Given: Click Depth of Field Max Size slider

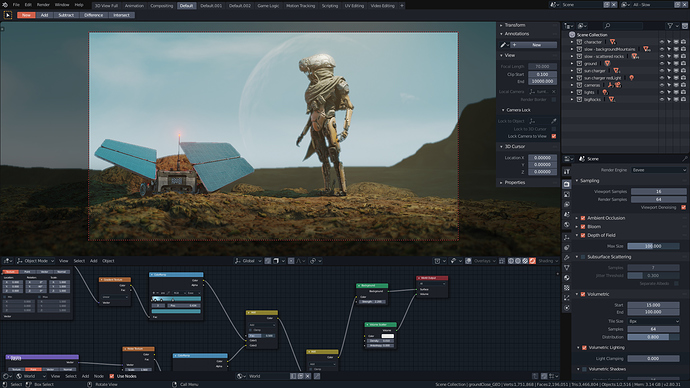Looking at the screenshot, I should click(653, 246).
